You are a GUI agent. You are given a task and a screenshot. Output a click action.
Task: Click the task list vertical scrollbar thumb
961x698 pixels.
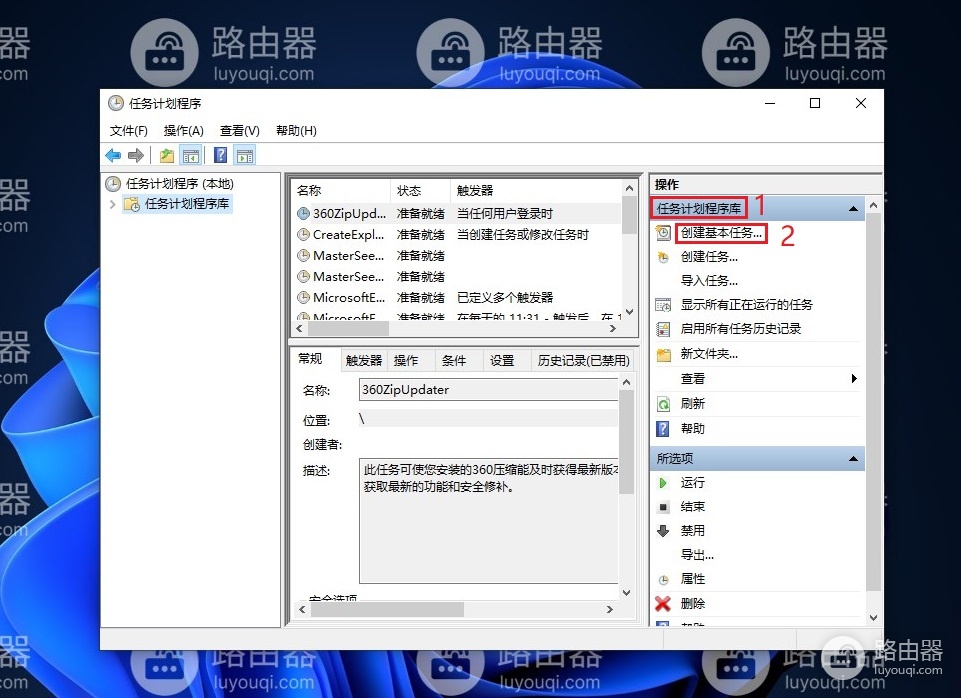[629, 214]
